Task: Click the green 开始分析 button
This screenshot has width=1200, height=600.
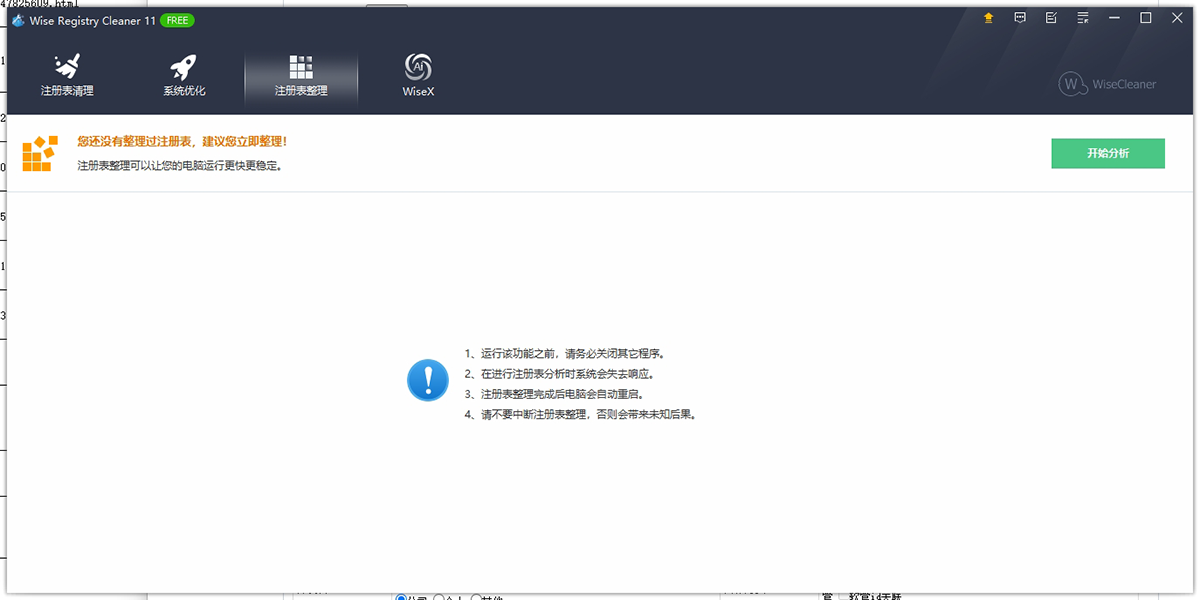Action: coord(1108,153)
